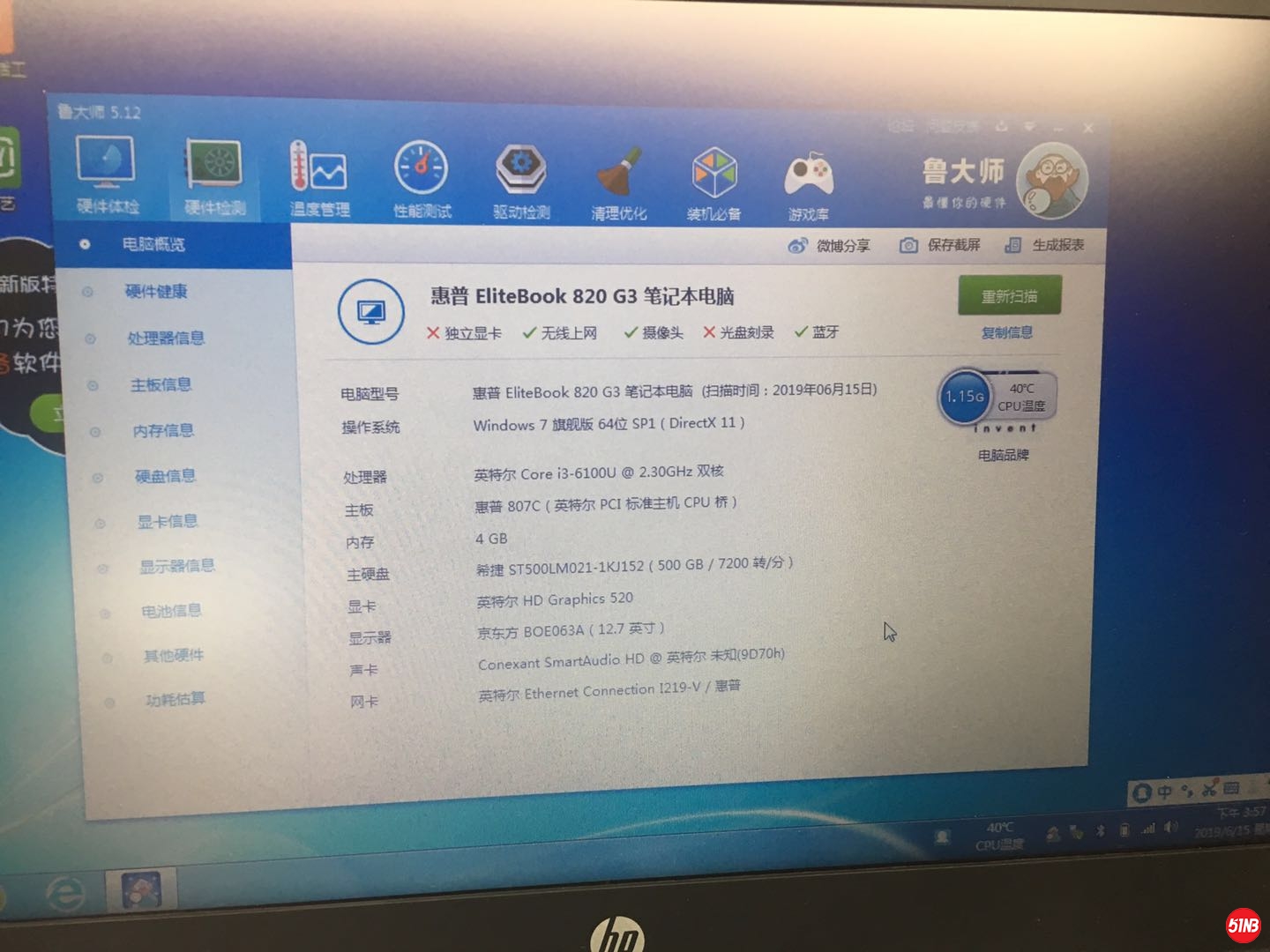Open the 游戏库 game library

809,187
